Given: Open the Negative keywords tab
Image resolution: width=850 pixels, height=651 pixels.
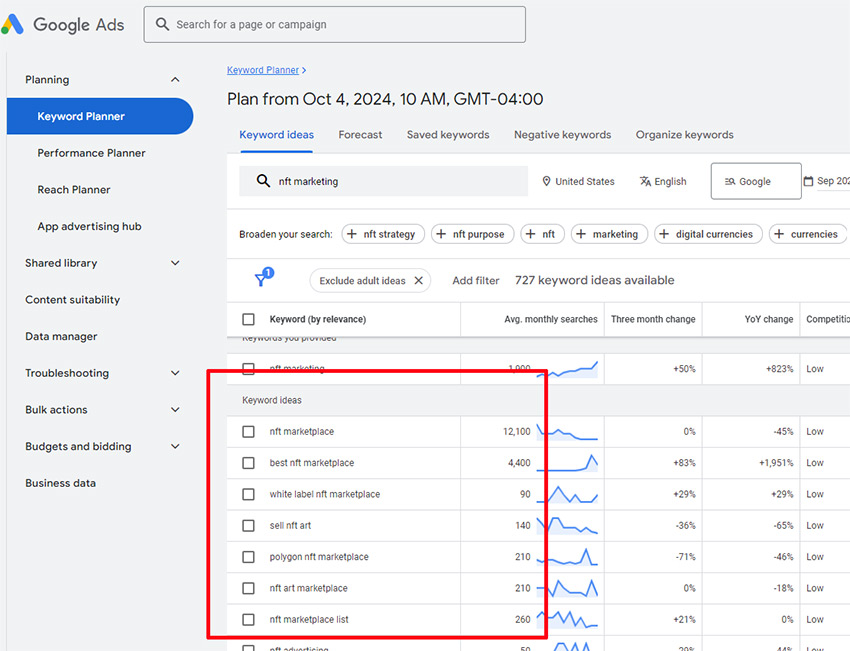Looking at the screenshot, I should tap(562, 134).
